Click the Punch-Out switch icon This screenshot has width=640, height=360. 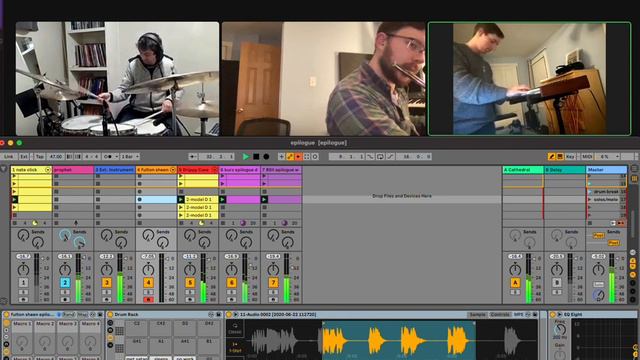[390, 156]
